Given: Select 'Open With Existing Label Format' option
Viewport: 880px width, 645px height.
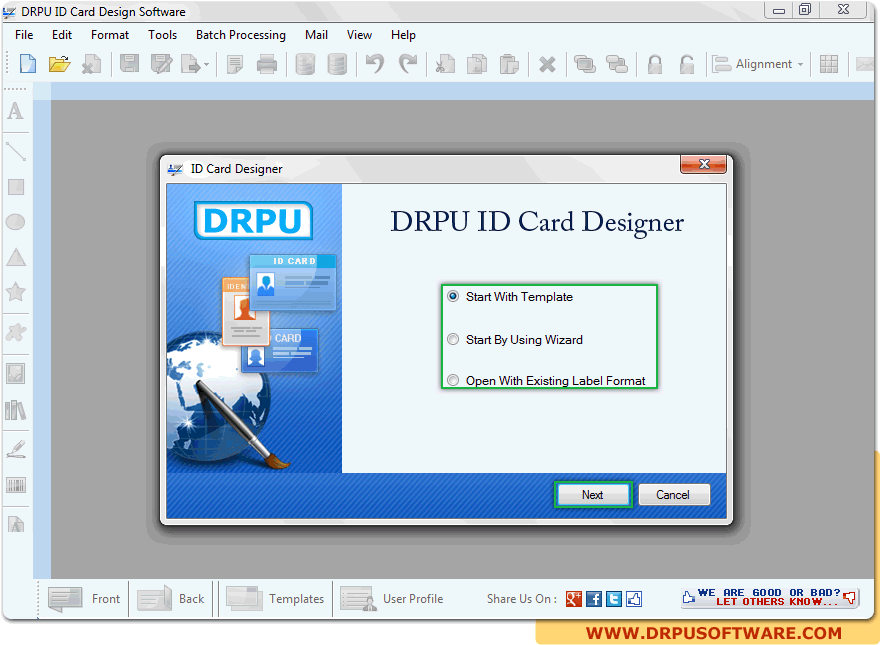Looking at the screenshot, I should coord(546,381).
